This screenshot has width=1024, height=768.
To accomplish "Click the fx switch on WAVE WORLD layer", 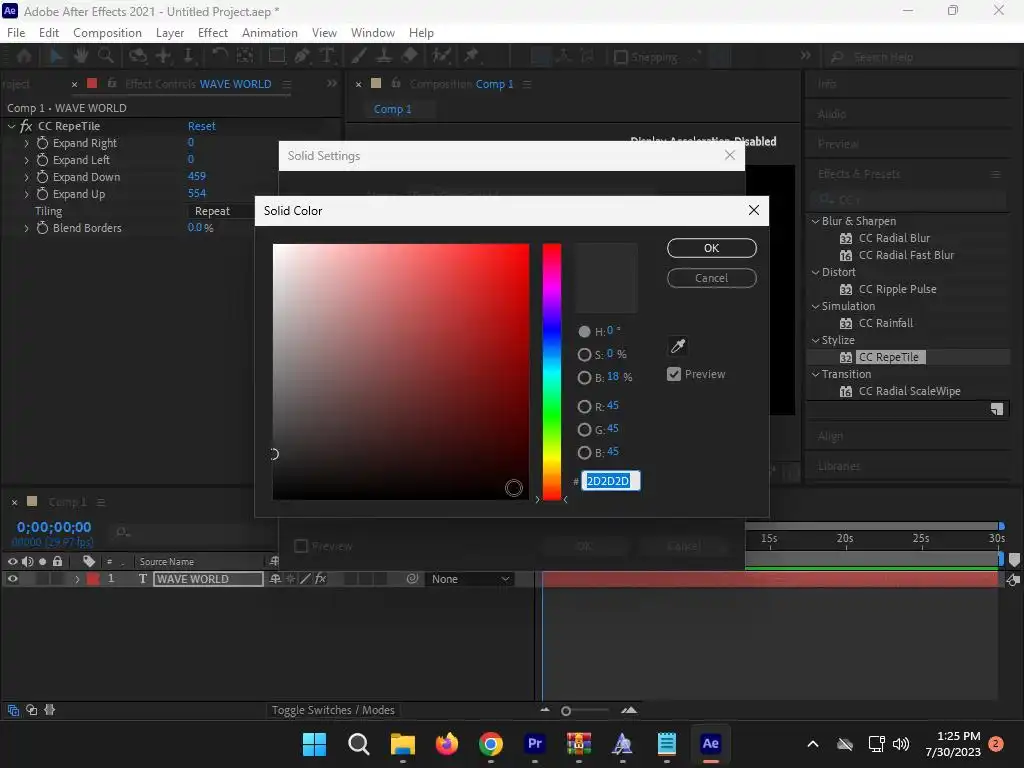I will click(x=320, y=579).
